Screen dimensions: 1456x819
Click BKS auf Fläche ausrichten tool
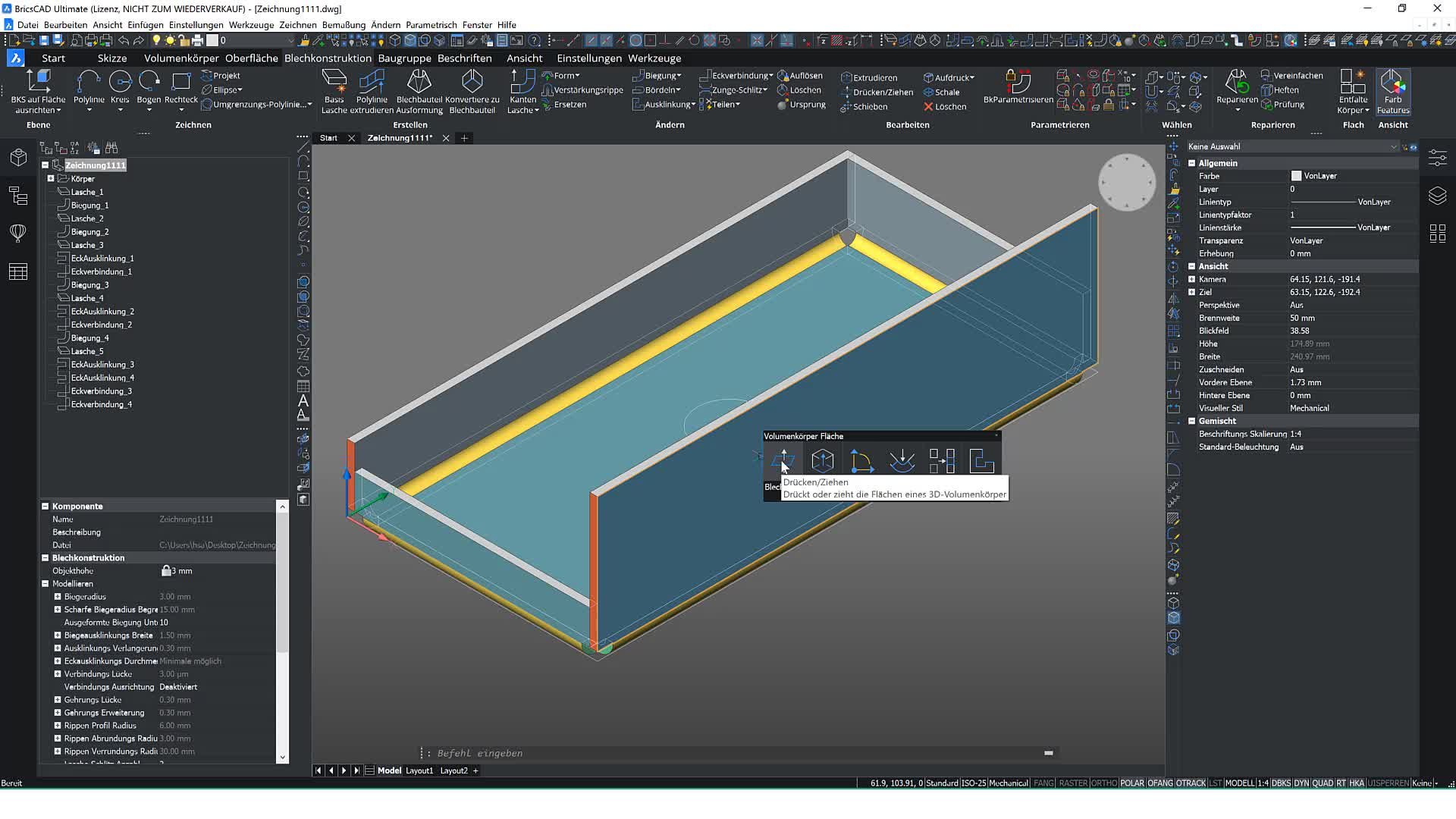coord(38,91)
